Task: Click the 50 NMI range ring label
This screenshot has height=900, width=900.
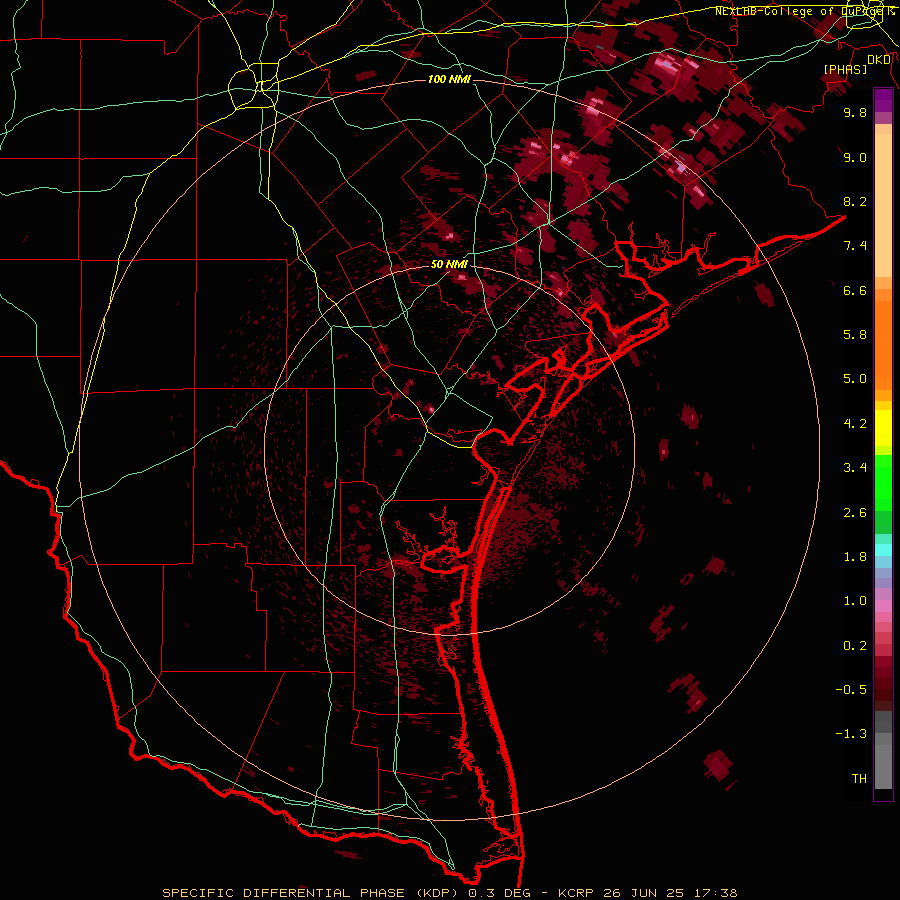Action: click(449, 264)
